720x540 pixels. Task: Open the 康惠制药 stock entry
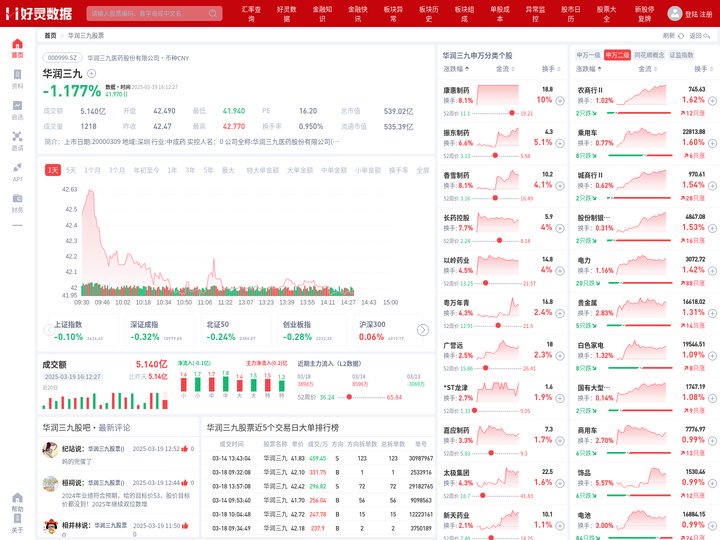[456, 90]
